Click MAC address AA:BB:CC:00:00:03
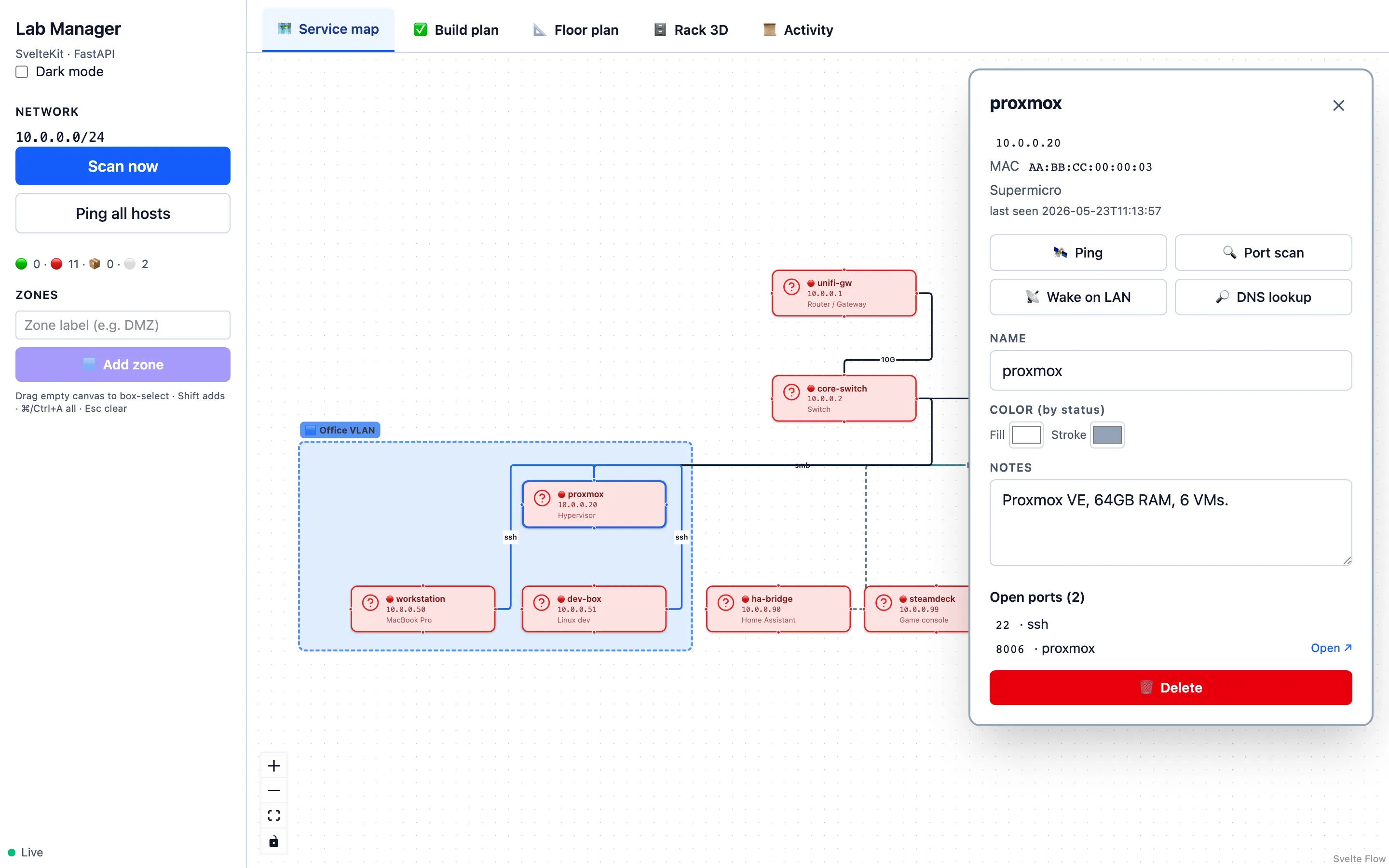Viewport: 1389px width, 868px height. pos(1090,167)
